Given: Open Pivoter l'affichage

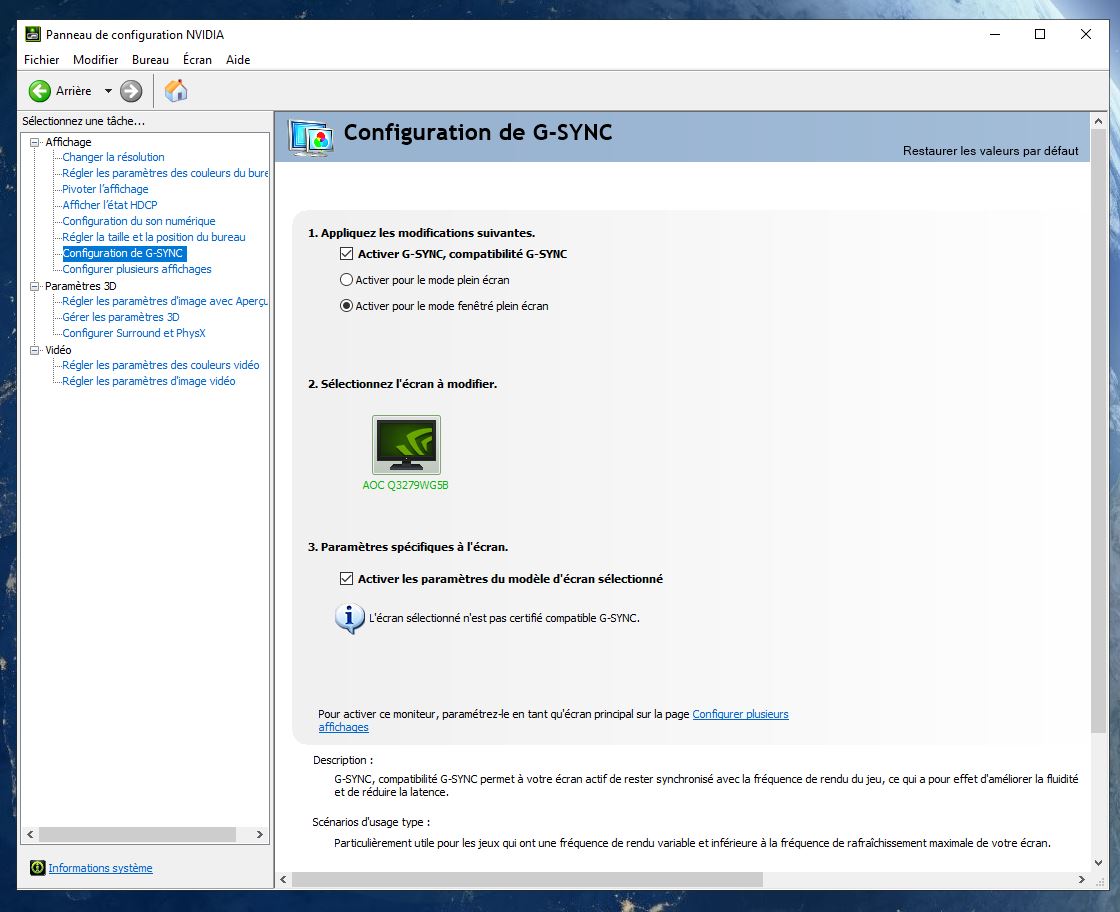Looking at the screenshot, I should click(105, 189).
